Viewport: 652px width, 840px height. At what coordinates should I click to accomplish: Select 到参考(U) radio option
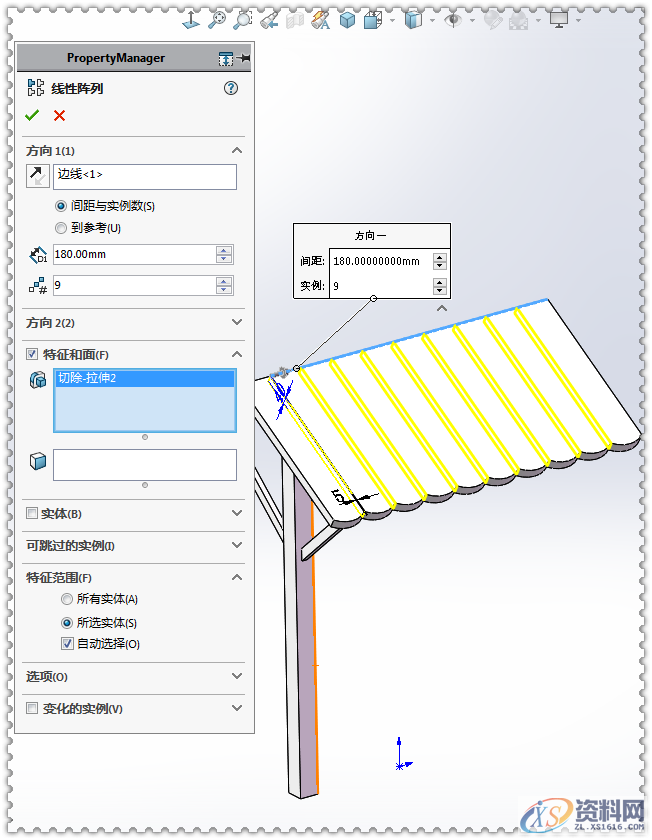[x=61, y=228]
